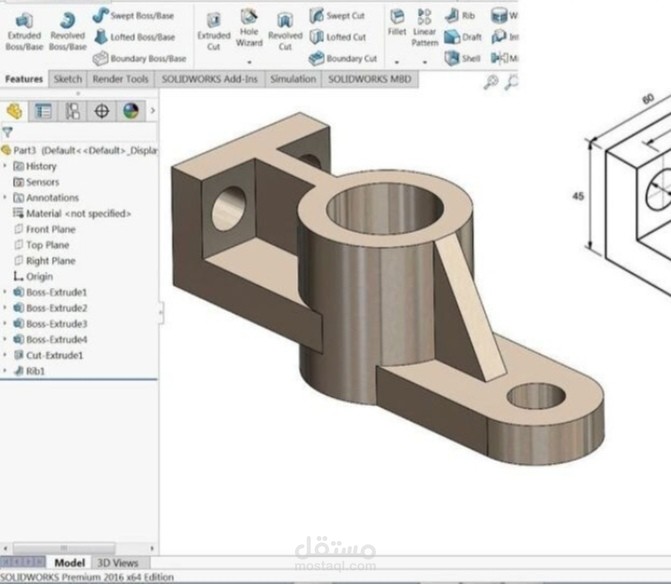671x585 pixels.
Task: Apply the Fillet tool
Action: click(x=397, y=22)
